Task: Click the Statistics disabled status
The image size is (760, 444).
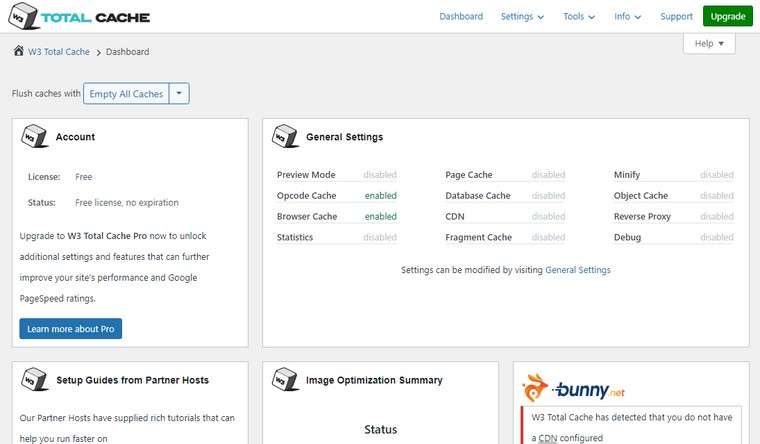Action: pos(380,237)
